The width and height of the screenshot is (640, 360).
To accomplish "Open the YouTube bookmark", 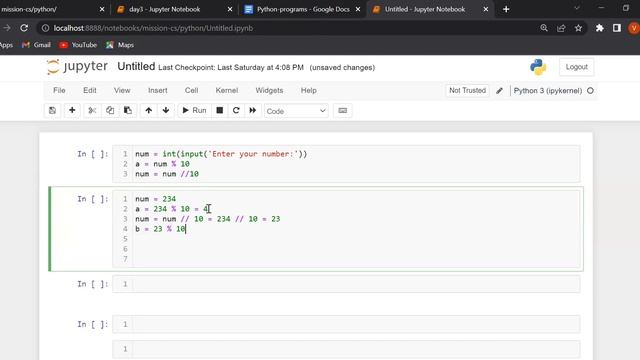I will (78, 45).
